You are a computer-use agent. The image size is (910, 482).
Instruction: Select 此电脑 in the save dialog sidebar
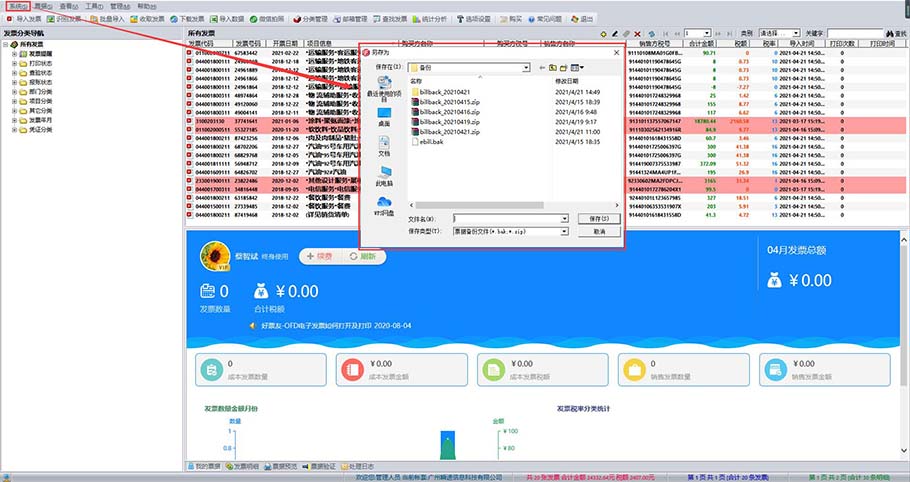385,178
